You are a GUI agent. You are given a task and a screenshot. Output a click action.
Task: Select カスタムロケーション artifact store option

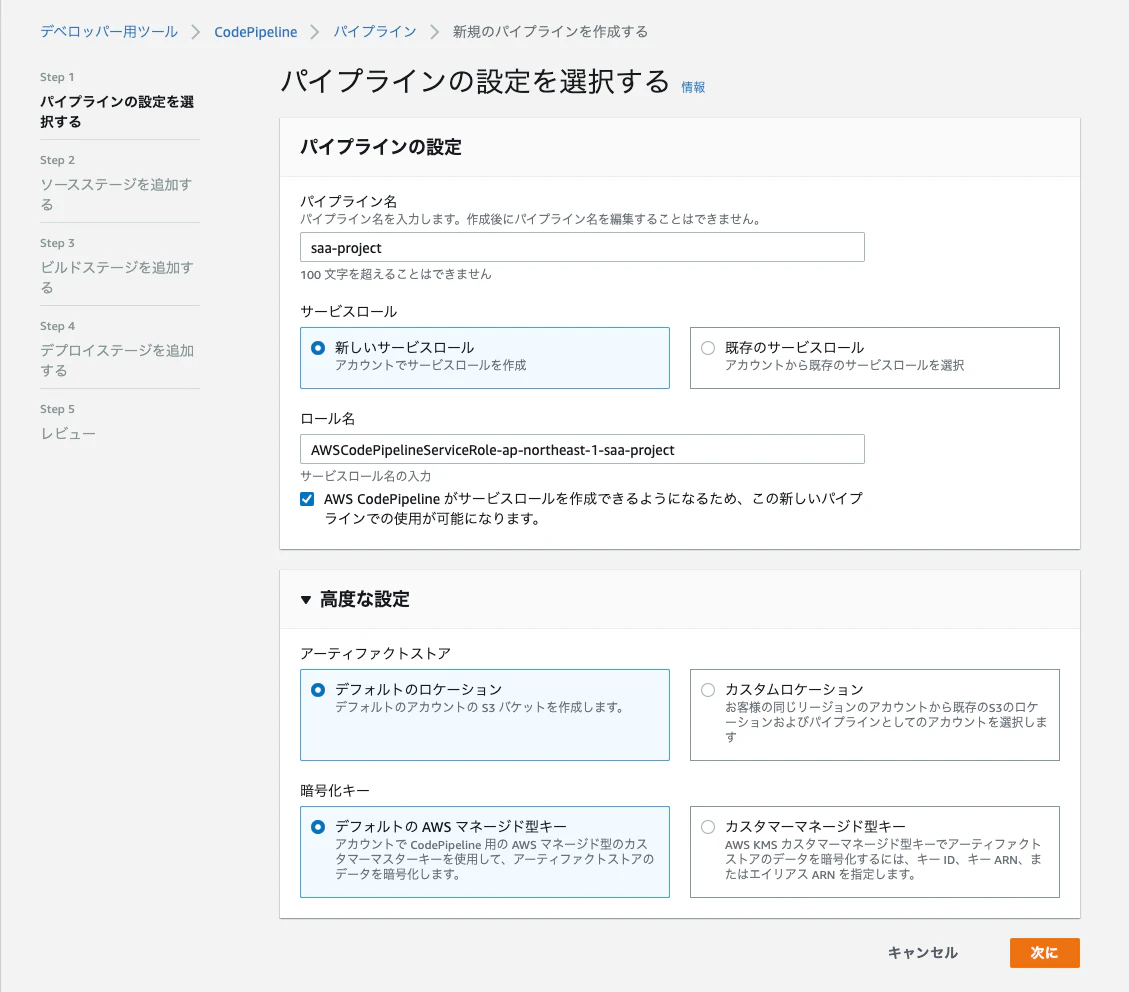(x=874, y=715)
